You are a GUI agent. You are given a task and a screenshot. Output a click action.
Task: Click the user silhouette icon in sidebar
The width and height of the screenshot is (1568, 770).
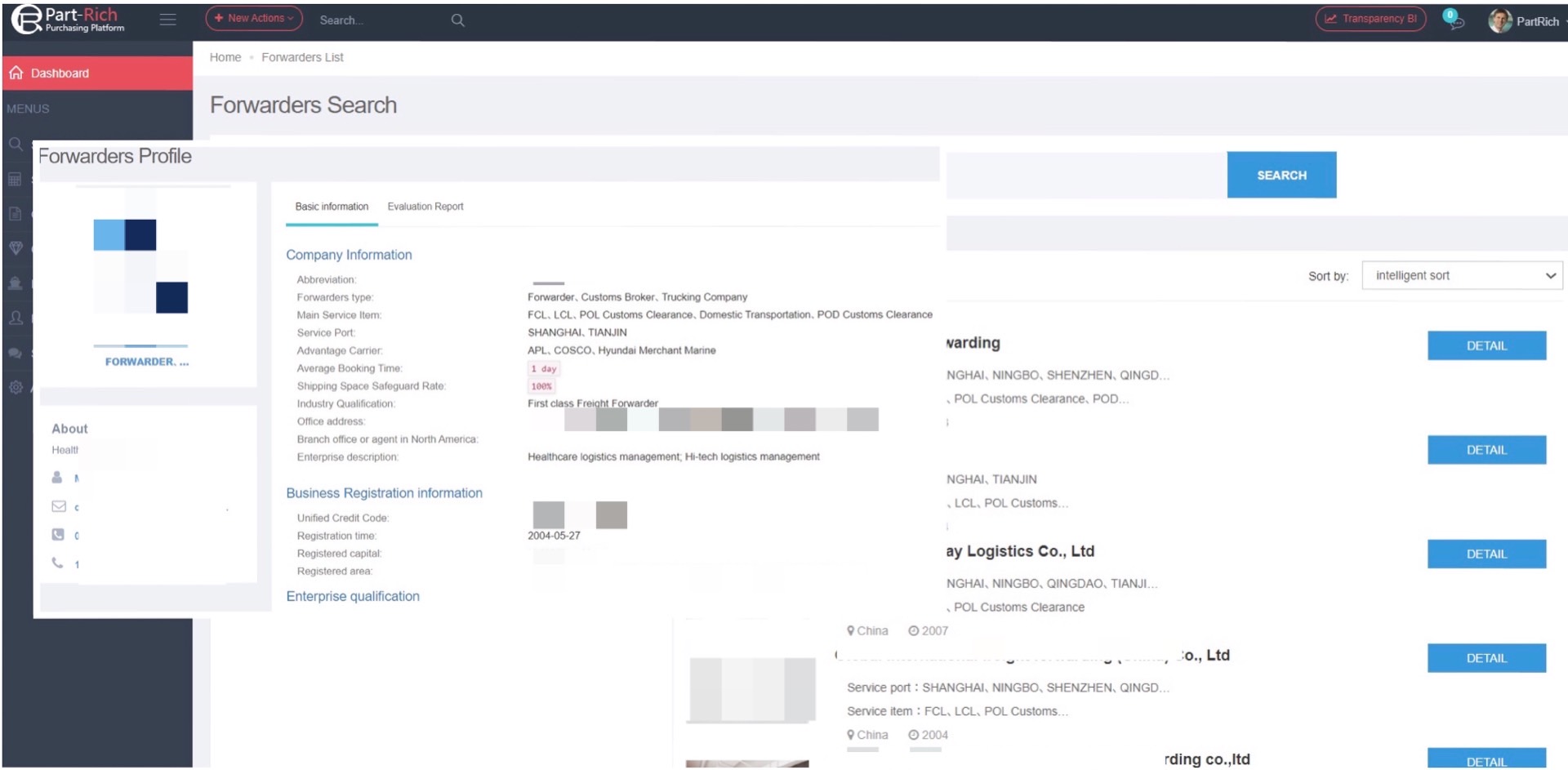tap(15, 318)
